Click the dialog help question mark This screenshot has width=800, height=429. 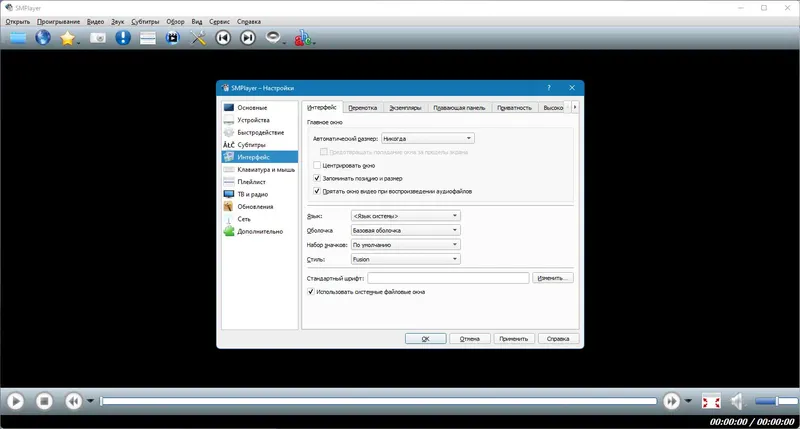pos(549,88)
